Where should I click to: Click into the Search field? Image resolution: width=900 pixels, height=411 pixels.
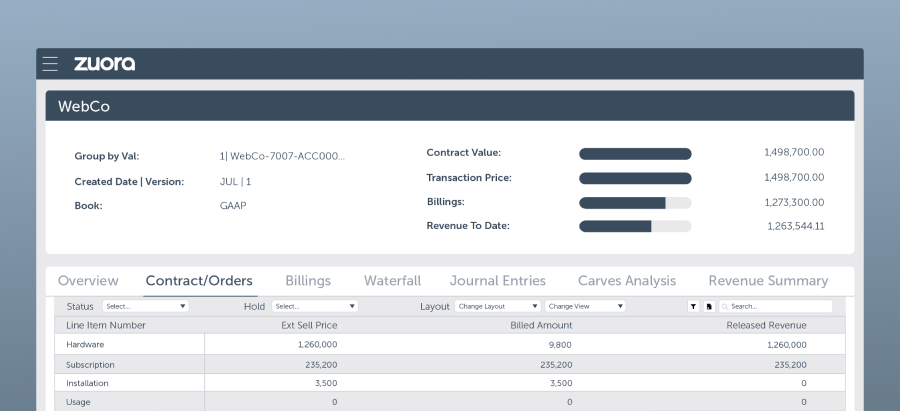coord(779,306)
